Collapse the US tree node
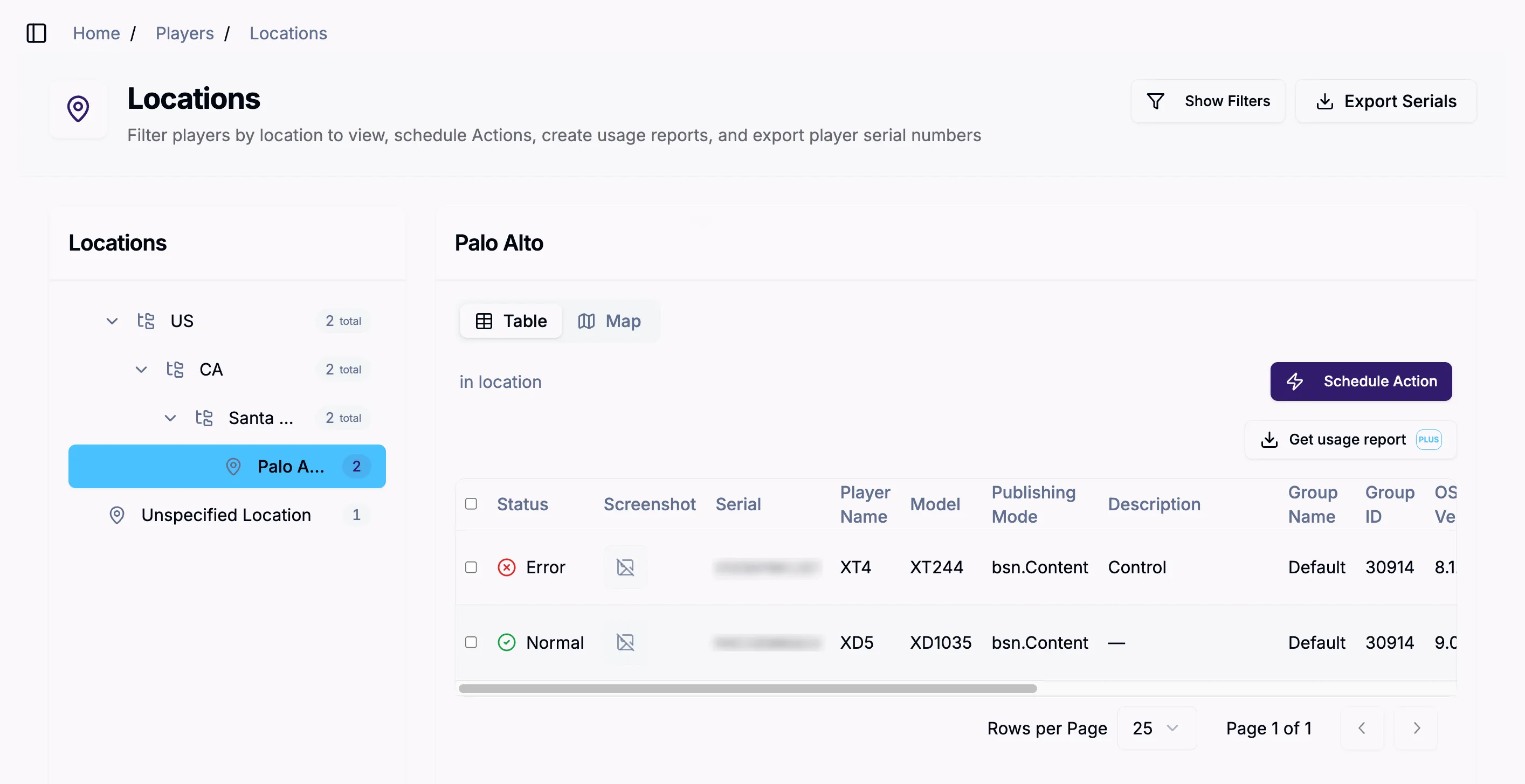The image size is (1525, 784). coord(112,321)
